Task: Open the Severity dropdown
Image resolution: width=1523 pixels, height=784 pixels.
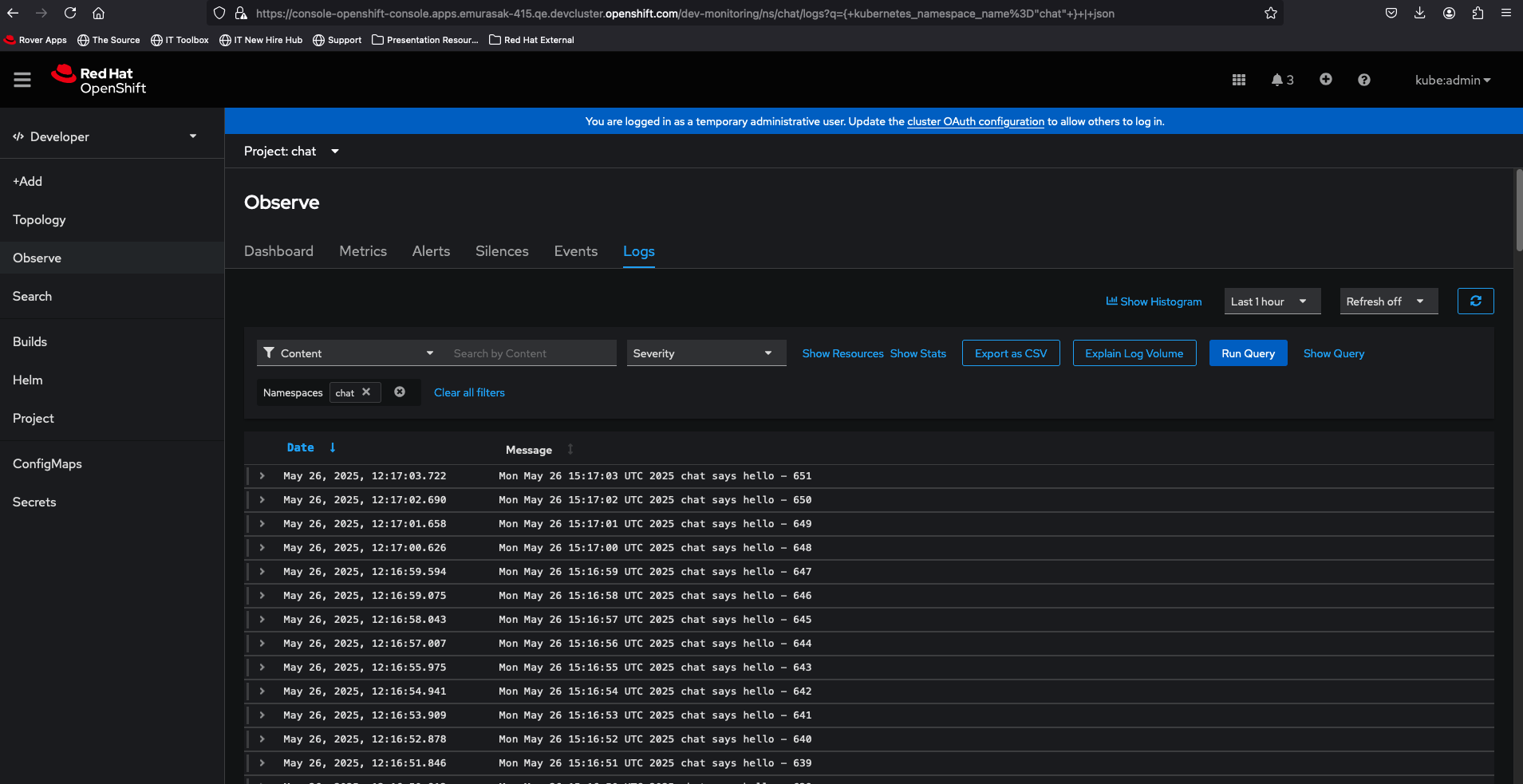Action: click(705, 353)
